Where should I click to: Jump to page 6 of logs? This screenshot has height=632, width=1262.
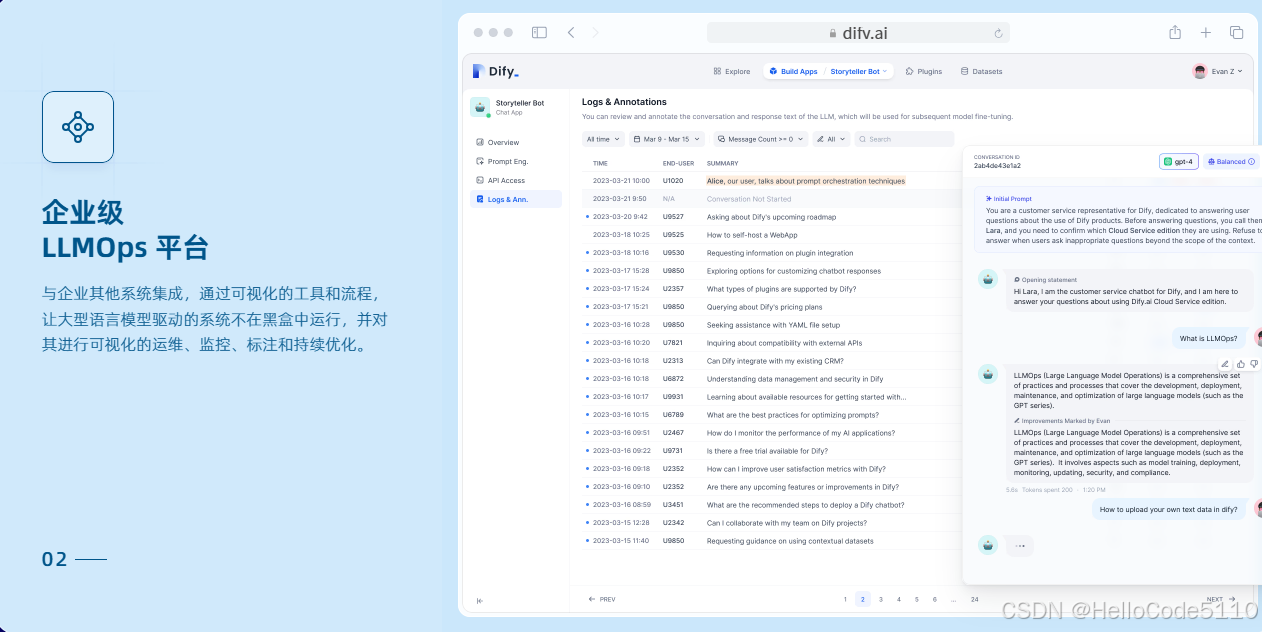[935, 599]
